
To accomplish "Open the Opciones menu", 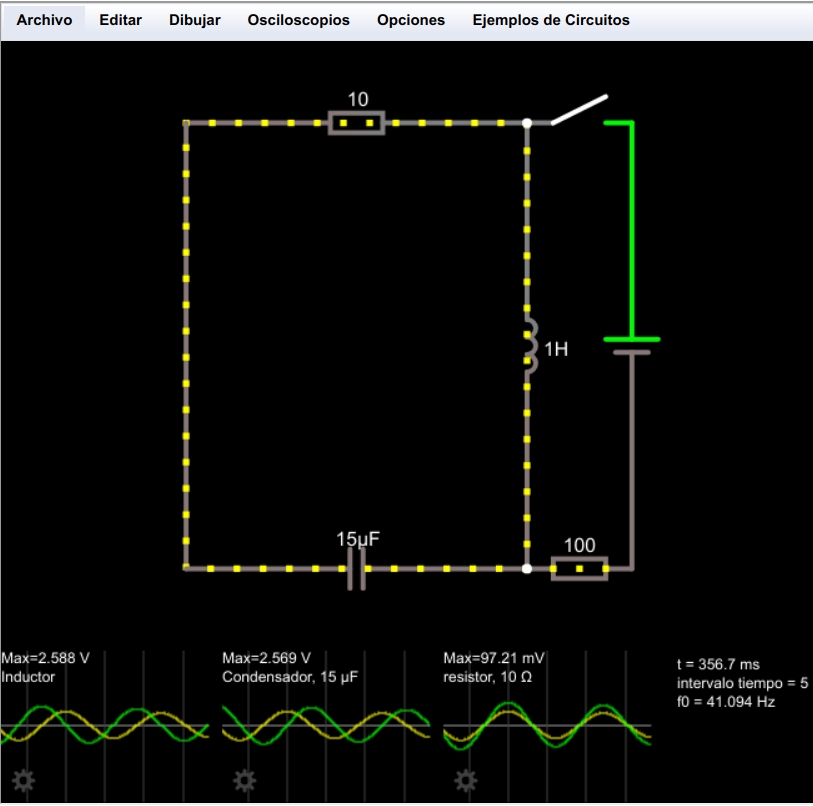I will (x=411, y=20).
